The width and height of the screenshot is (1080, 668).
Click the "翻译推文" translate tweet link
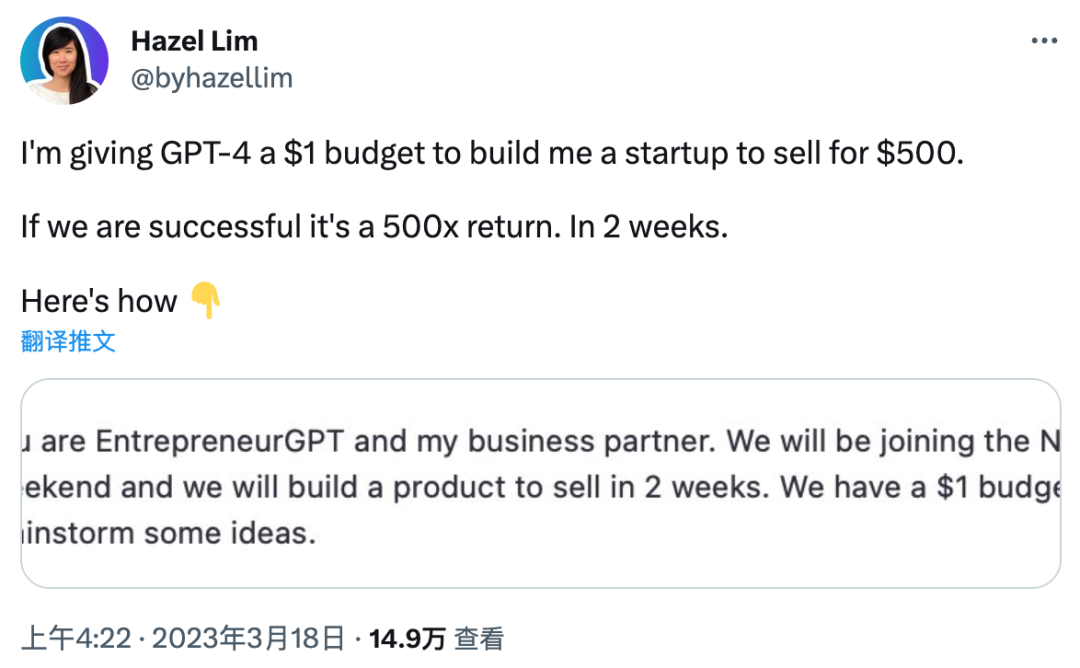click(68, 341)
